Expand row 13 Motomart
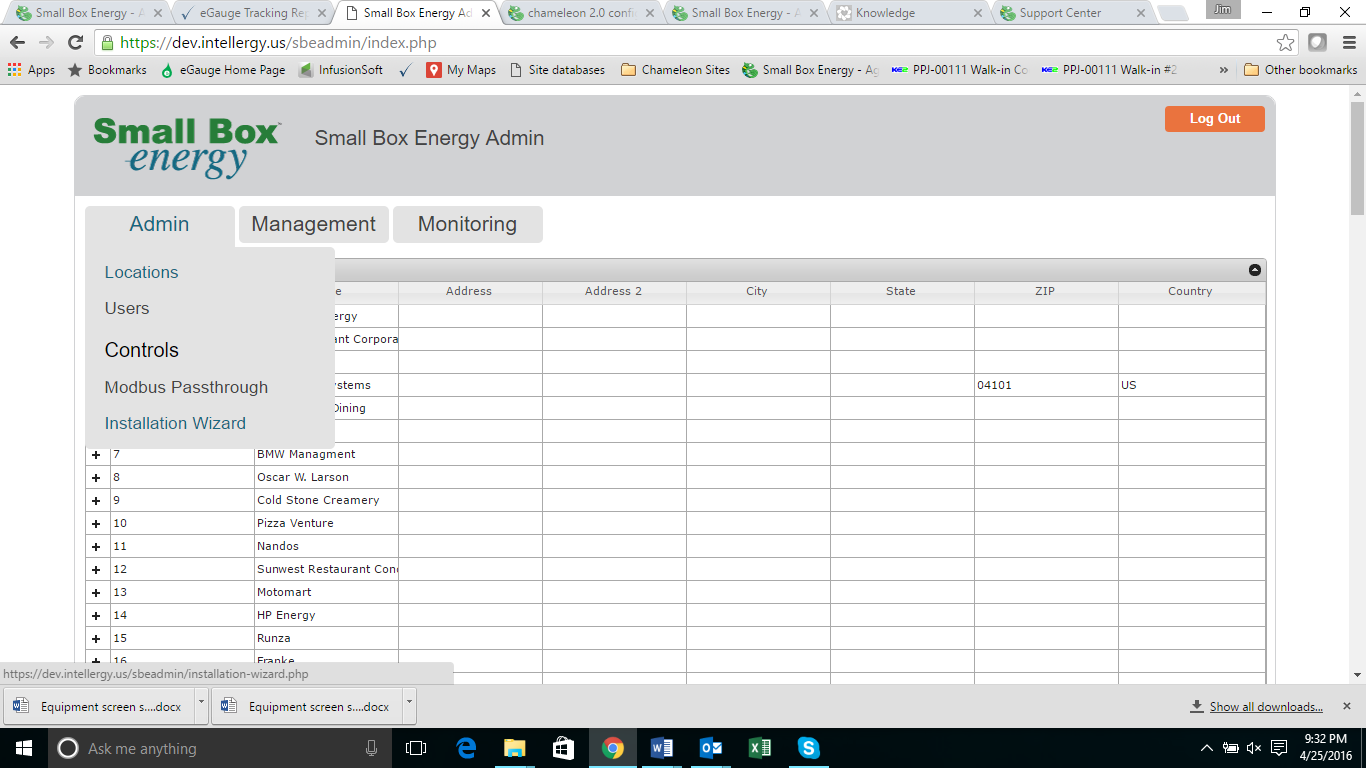 click(96, 593)
